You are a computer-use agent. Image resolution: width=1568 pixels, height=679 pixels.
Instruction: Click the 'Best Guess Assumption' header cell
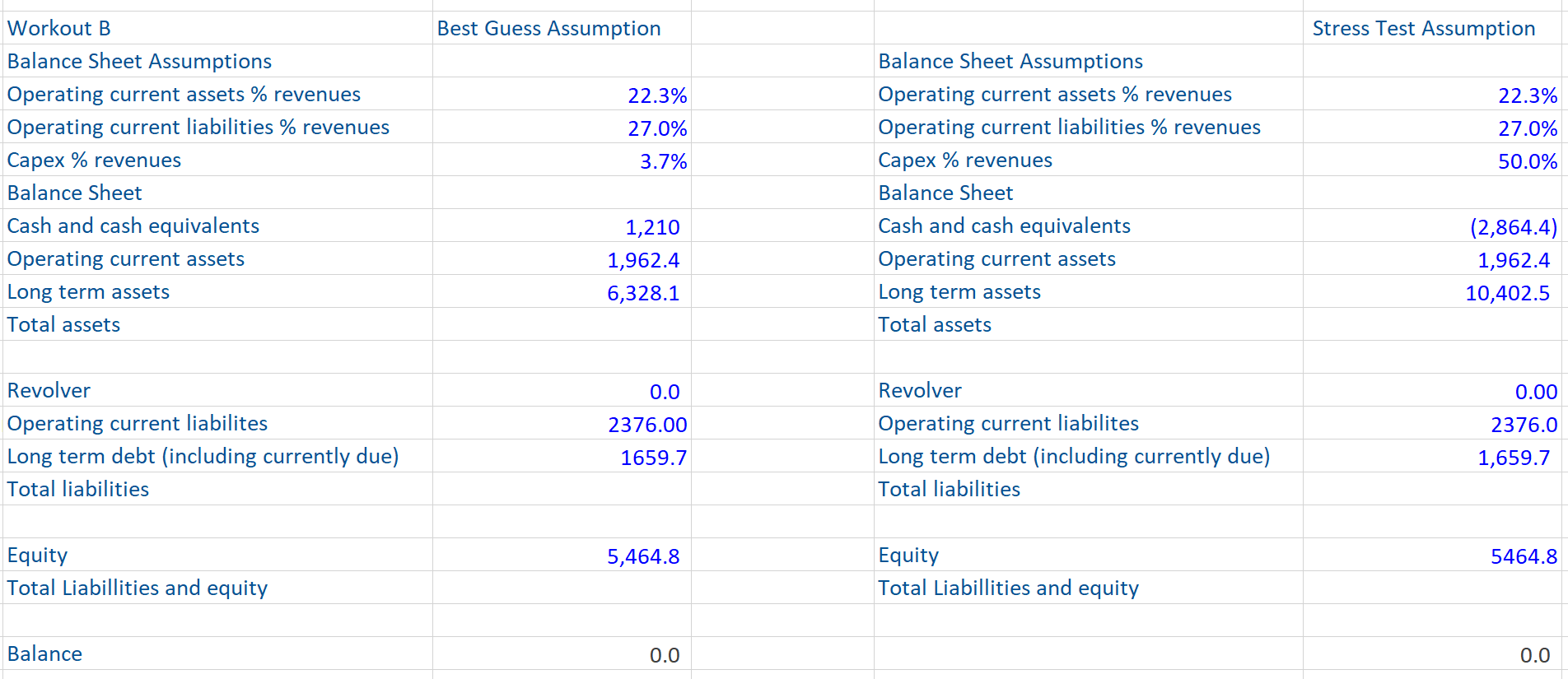click(x=548, y=28)
